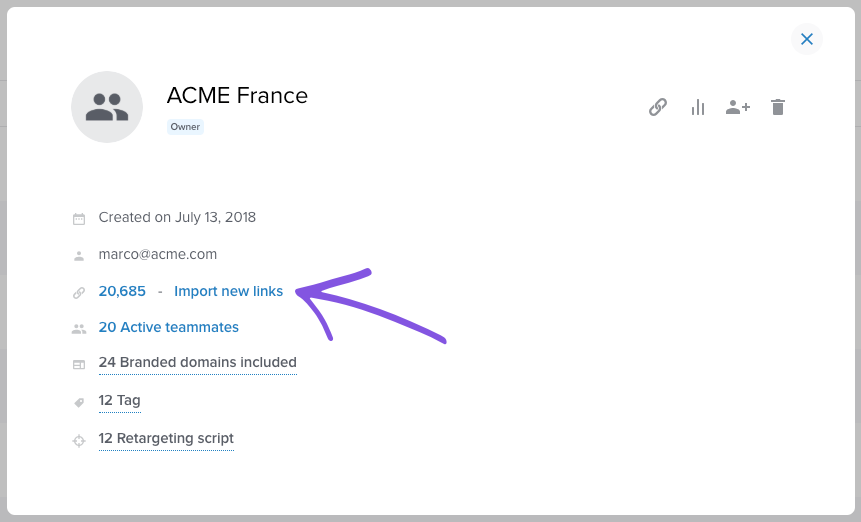This screenshot has width=861, height=522.
Task: Open the 20,685 links count
Action: pos(122,291)
